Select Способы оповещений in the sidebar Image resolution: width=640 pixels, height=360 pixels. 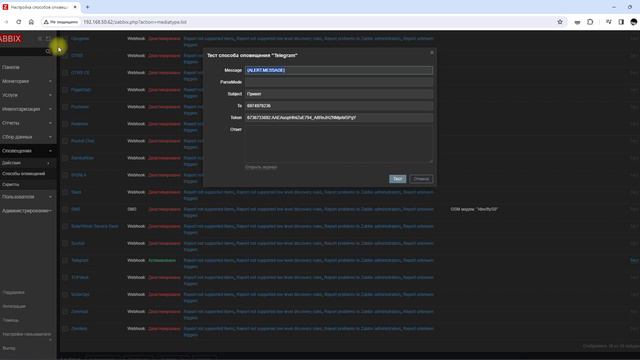click(x=24, y=173)
